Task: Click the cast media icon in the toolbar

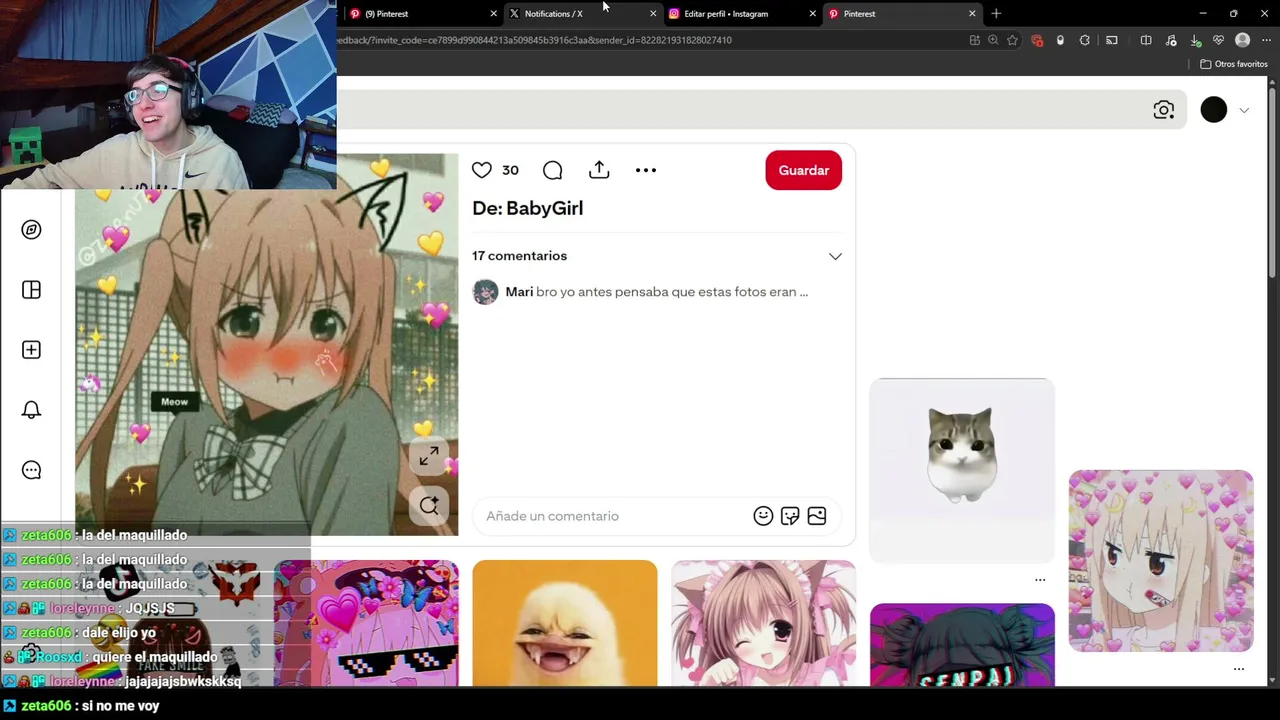Action: click(x=1112, y=40)
